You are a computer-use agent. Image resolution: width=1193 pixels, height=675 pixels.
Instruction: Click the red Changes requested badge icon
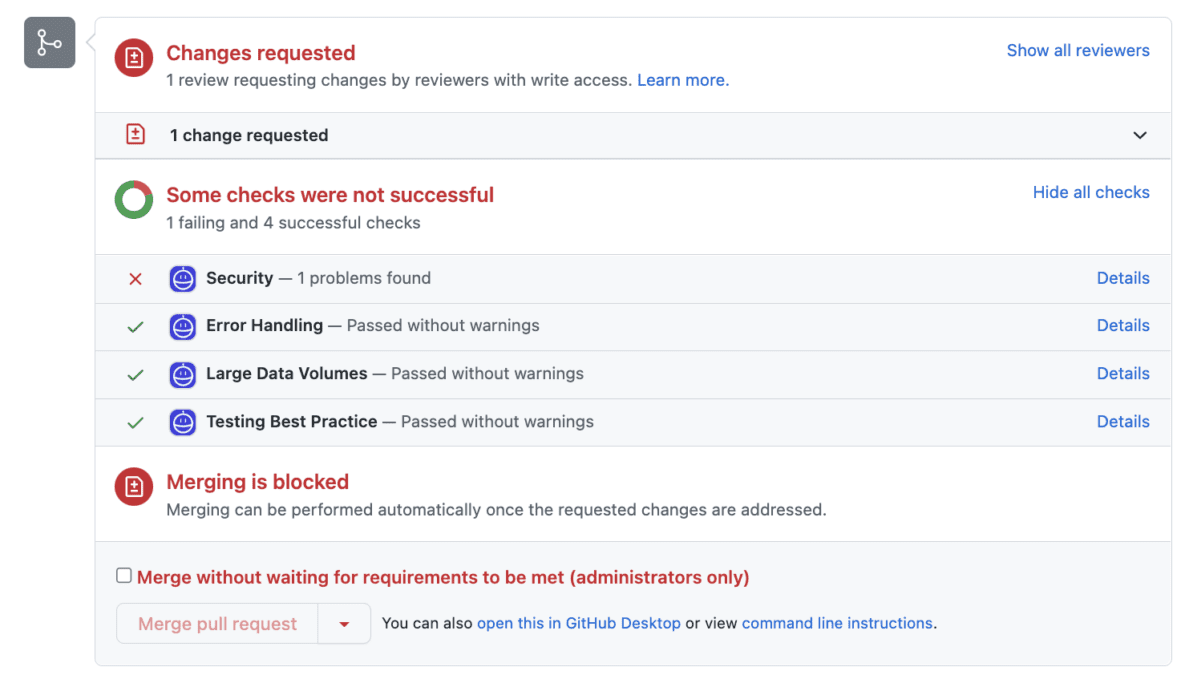click(x=134, y=58)
